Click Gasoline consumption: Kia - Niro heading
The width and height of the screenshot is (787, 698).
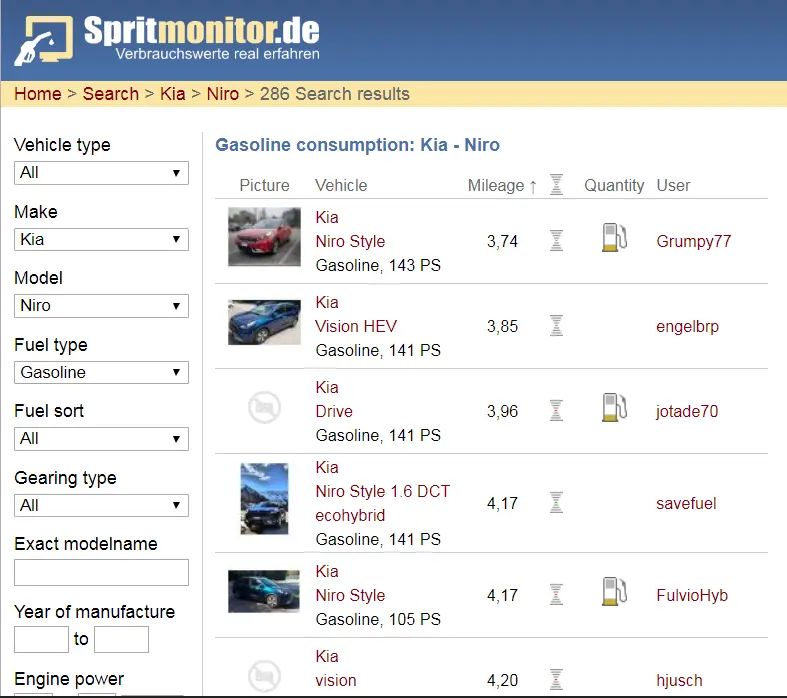[357, 145]
